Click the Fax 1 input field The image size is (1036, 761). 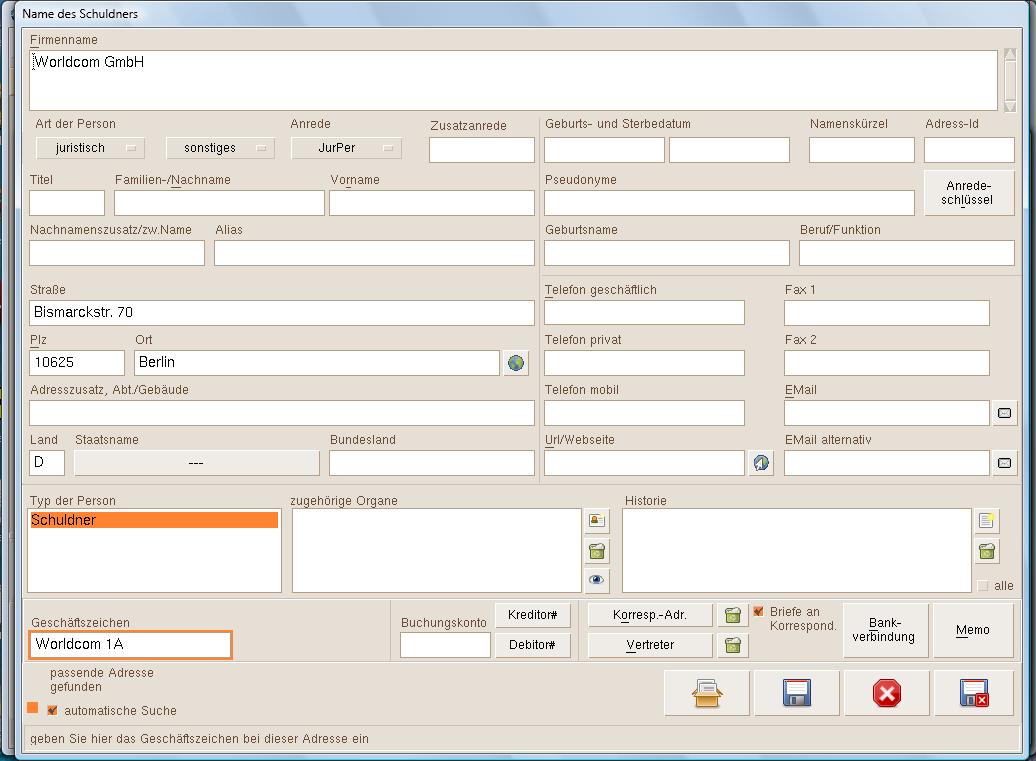pyautogui.click(x=887, y=312)
